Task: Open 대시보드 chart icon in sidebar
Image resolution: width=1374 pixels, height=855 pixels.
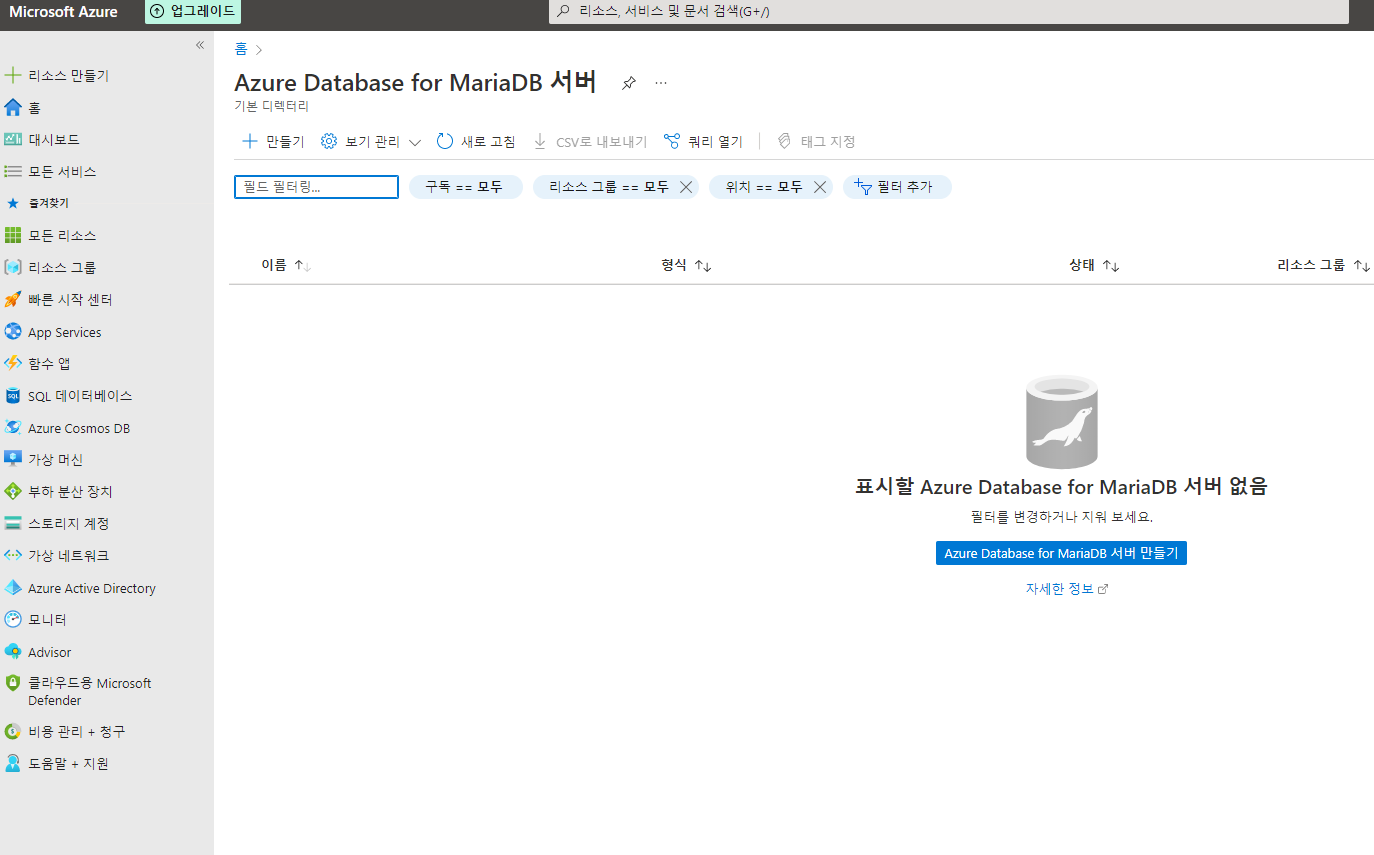Action: tap(13, 139)
